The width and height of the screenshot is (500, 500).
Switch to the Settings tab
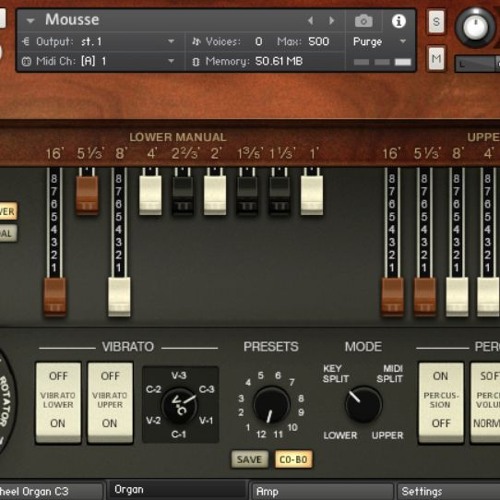(x=448, y=491)
